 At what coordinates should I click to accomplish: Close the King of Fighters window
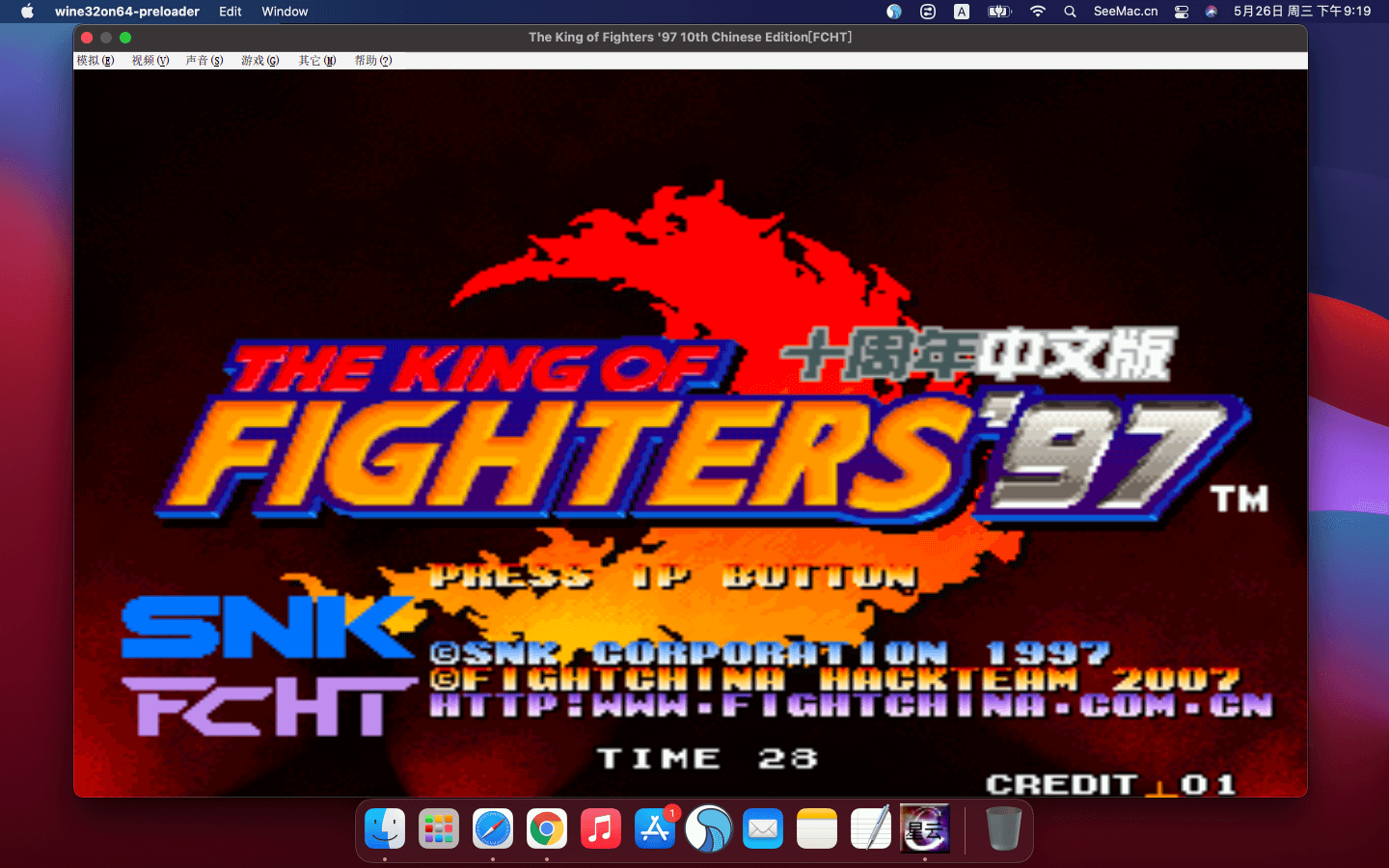click(87, 38)
